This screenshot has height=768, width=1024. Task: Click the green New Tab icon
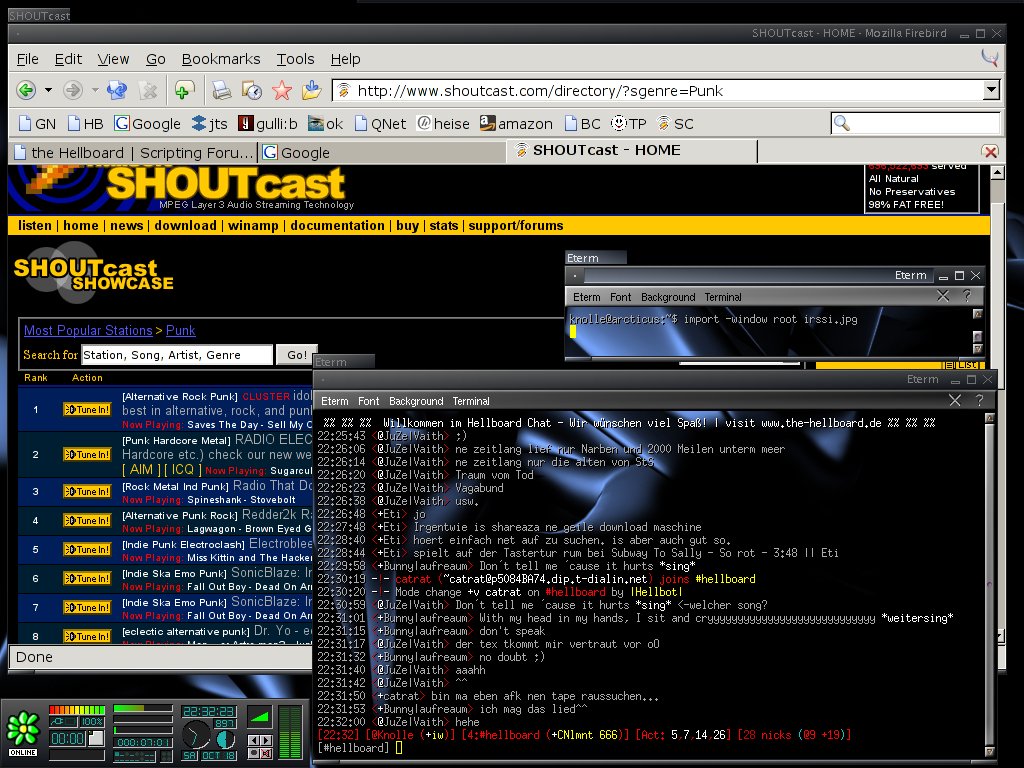point(183,91)
